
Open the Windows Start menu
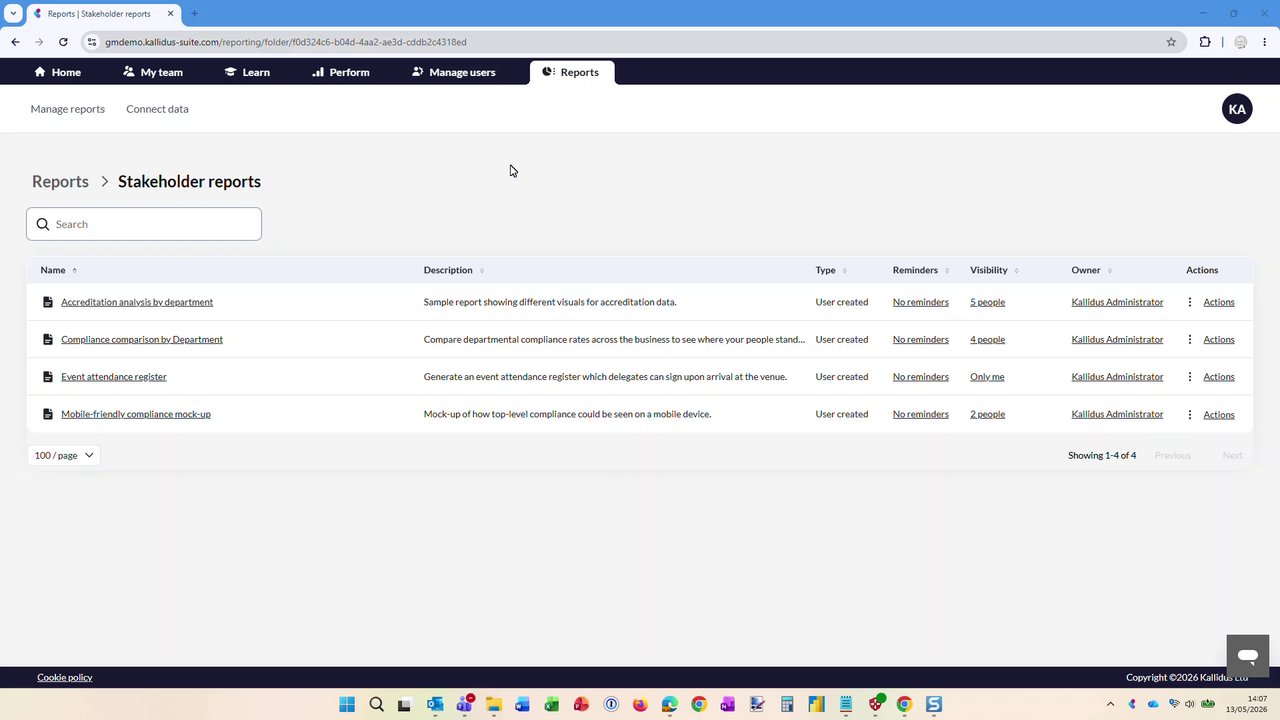pyautogui.click(x=347, y=704)
